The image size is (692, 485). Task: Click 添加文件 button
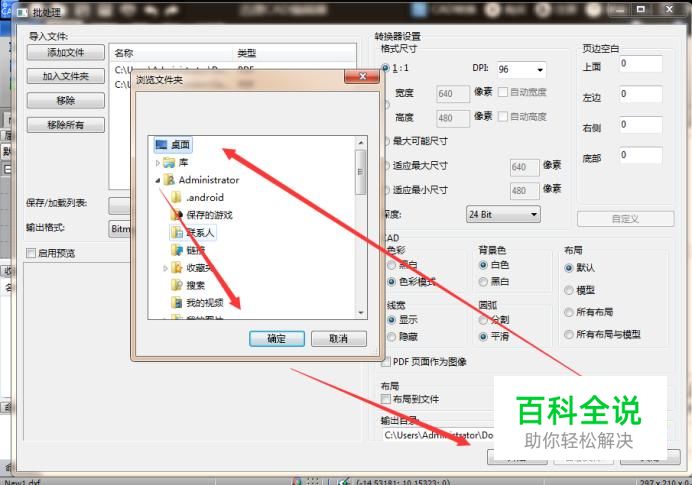(66, 53)
